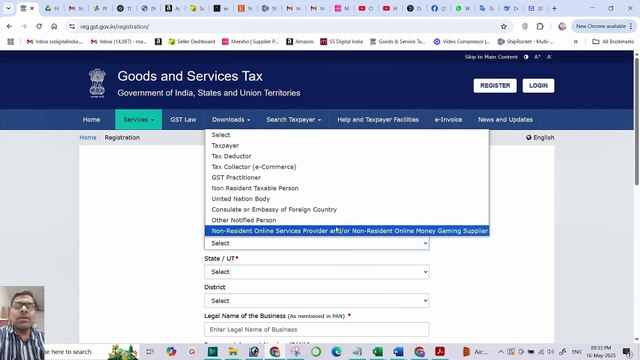
Task: Open Help and Taxpayer Facilities
Action: 378,120
